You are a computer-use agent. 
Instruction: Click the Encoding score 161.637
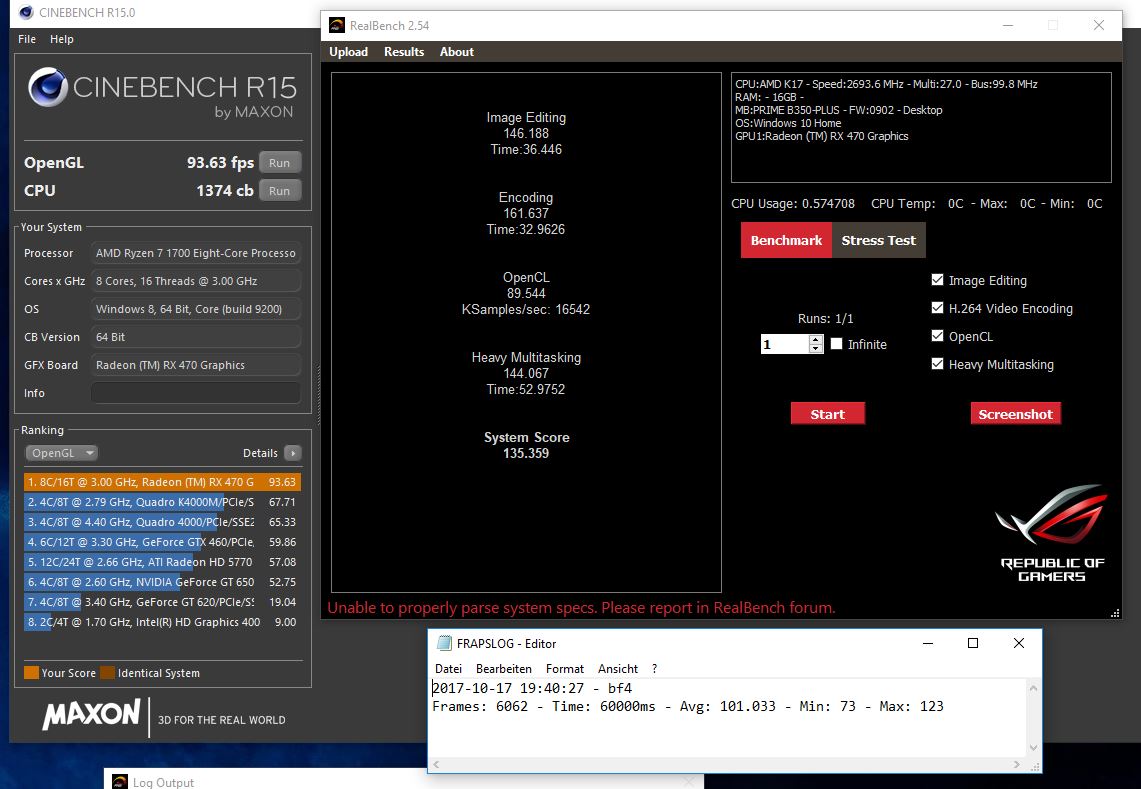point(526,213)
